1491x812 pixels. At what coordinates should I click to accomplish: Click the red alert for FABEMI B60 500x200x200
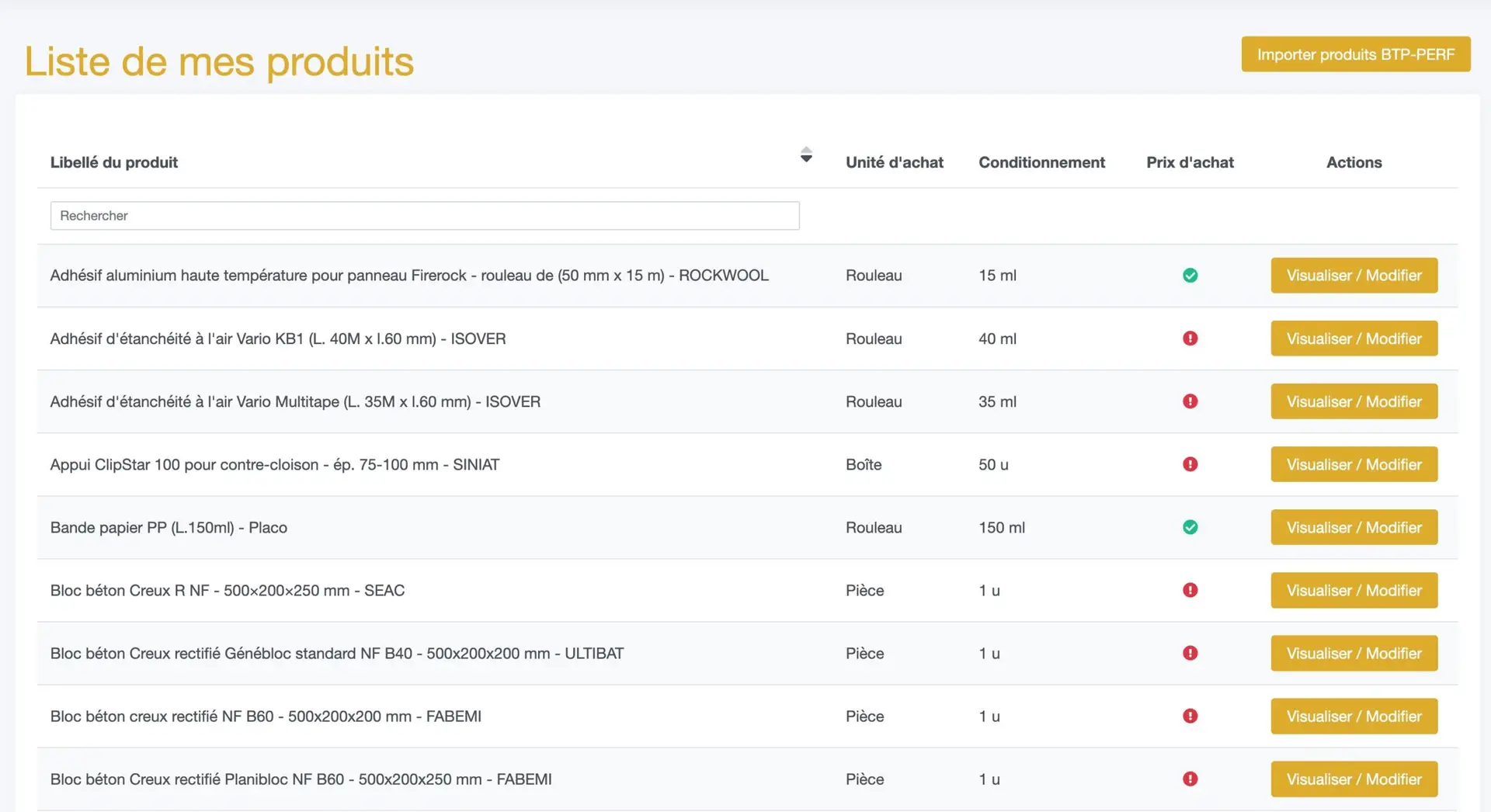click(x=1190, y=716)
